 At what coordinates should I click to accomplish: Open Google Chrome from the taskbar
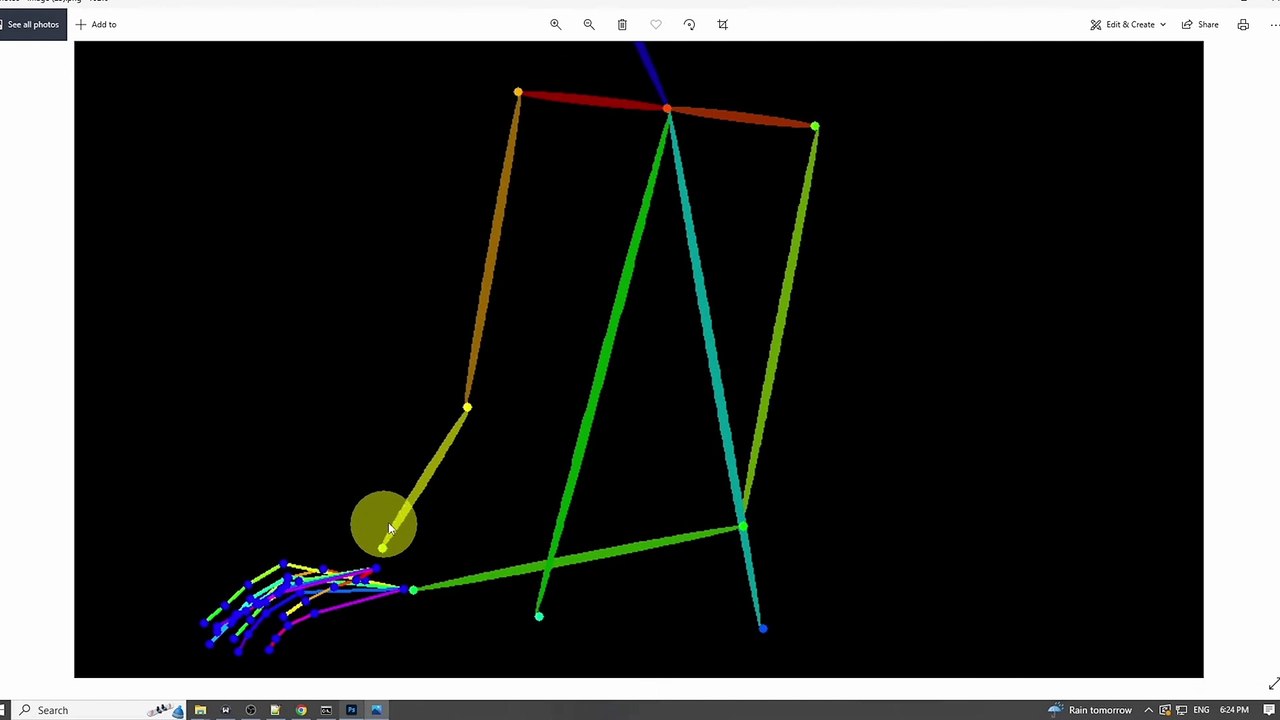301,710
